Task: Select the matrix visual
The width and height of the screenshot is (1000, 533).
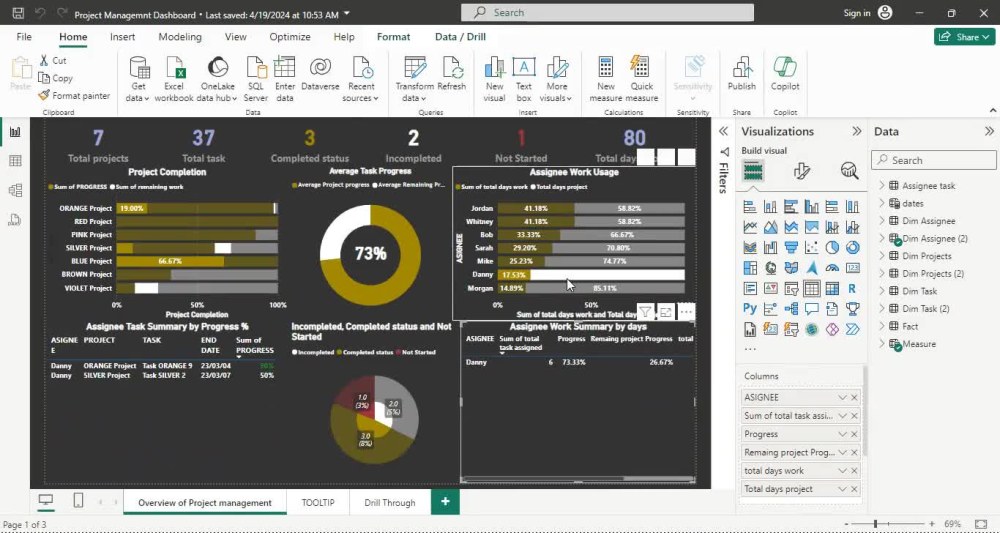Action: pyautogui.click(x=832, y=289)
